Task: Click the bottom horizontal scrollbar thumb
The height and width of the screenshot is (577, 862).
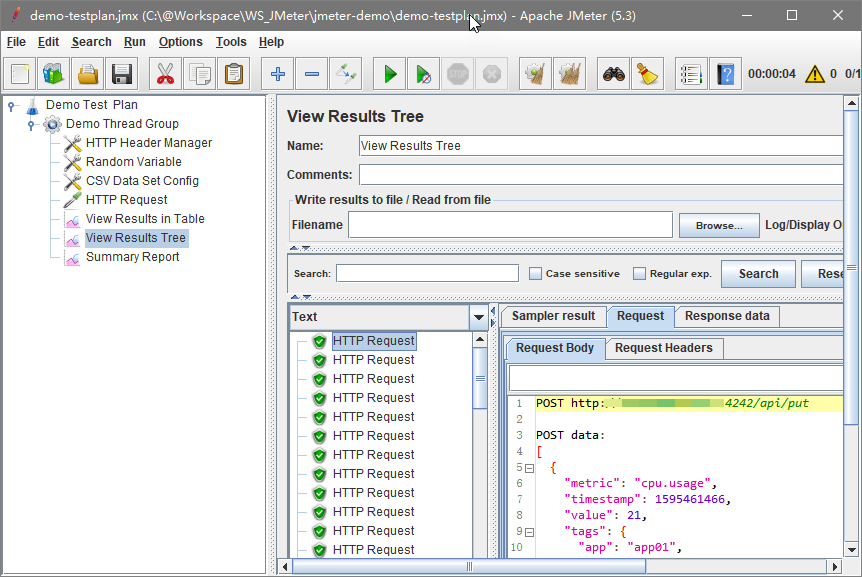Action: click(469, 566)
